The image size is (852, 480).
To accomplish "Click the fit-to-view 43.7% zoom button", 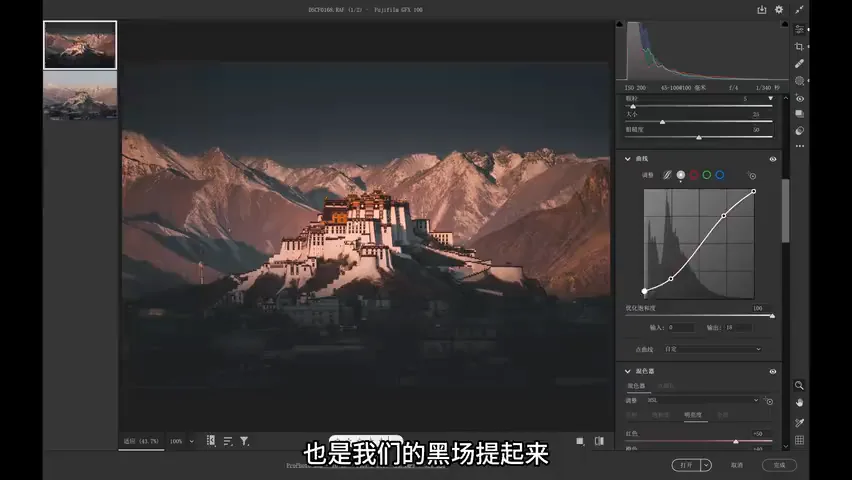I will click(141, 441).
